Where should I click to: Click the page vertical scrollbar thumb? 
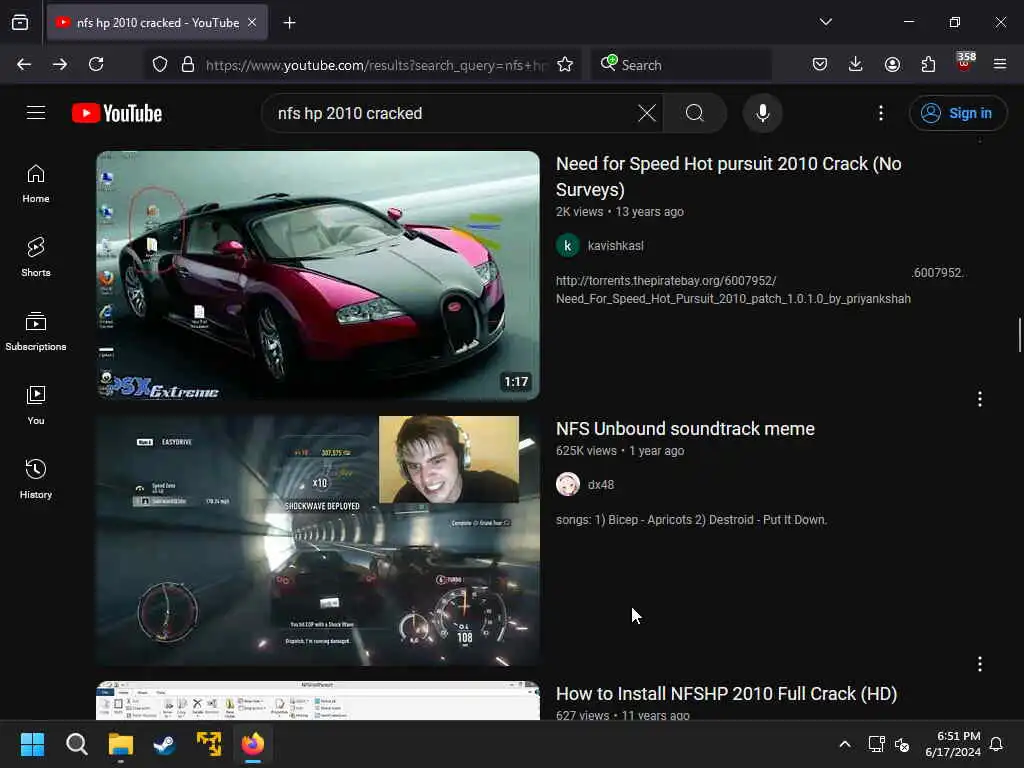tap(1019, 334)
